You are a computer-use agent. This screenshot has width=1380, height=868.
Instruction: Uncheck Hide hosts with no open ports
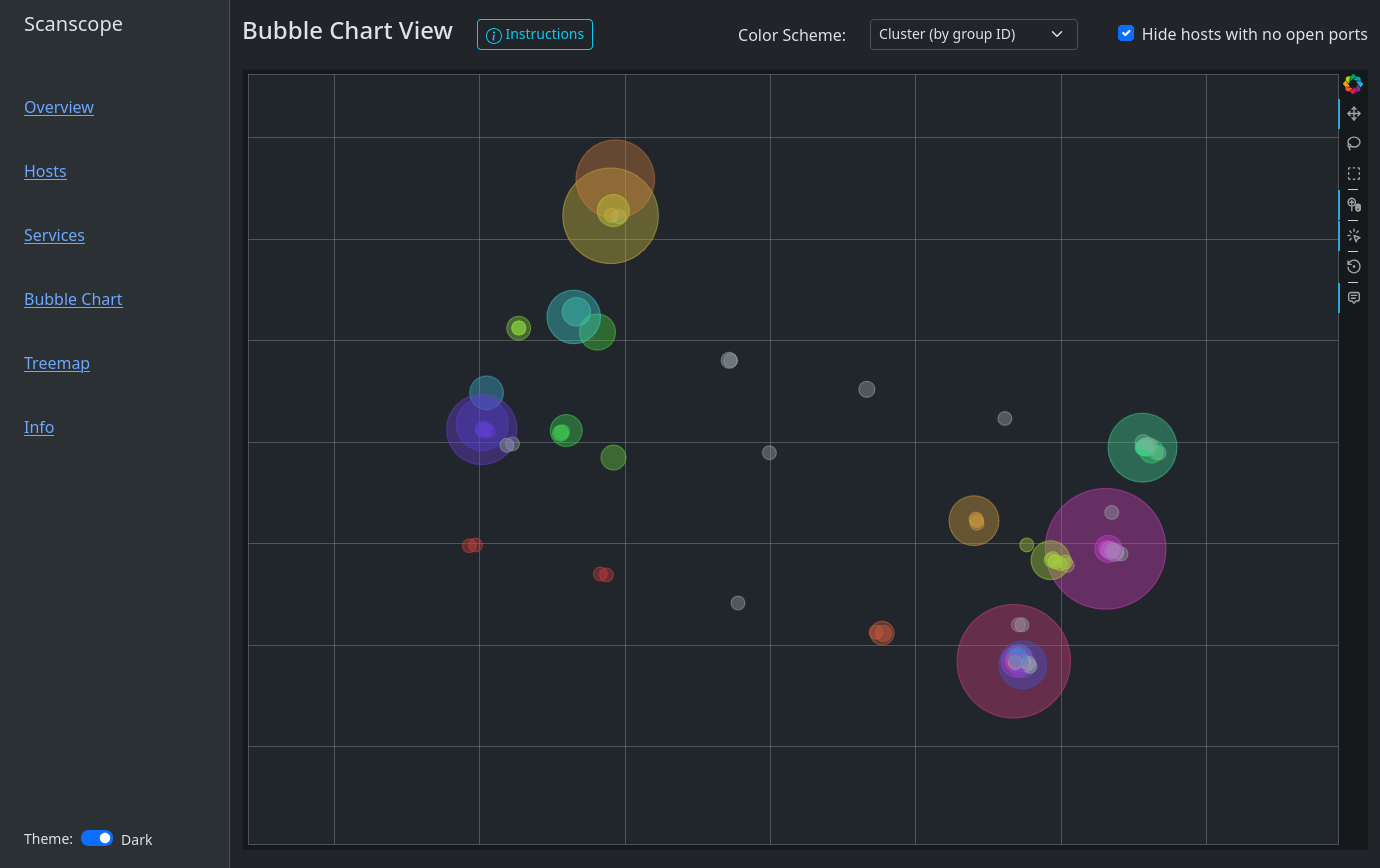tap(1126, 33)
